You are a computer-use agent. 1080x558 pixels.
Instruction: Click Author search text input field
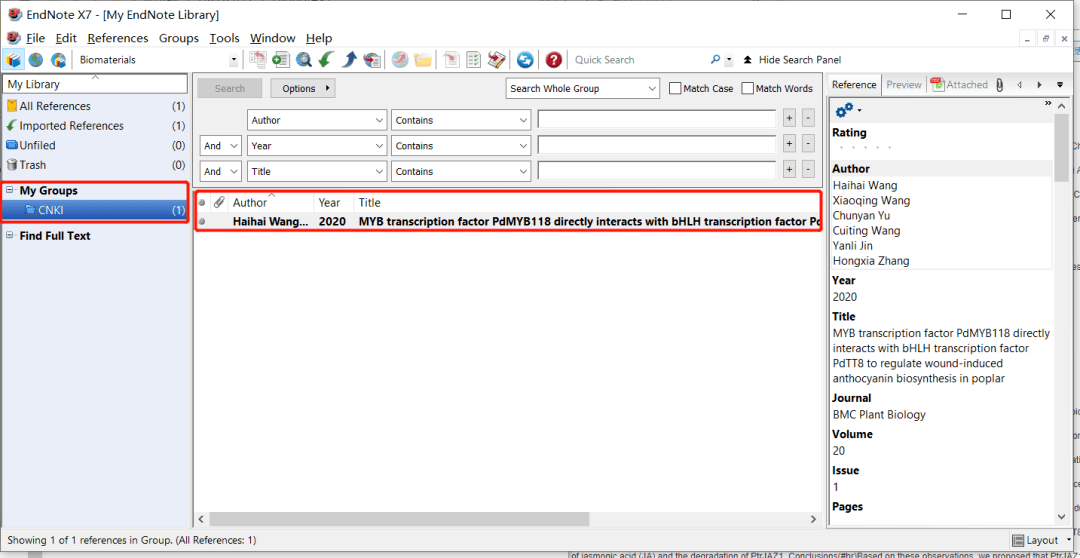(656, 120)
